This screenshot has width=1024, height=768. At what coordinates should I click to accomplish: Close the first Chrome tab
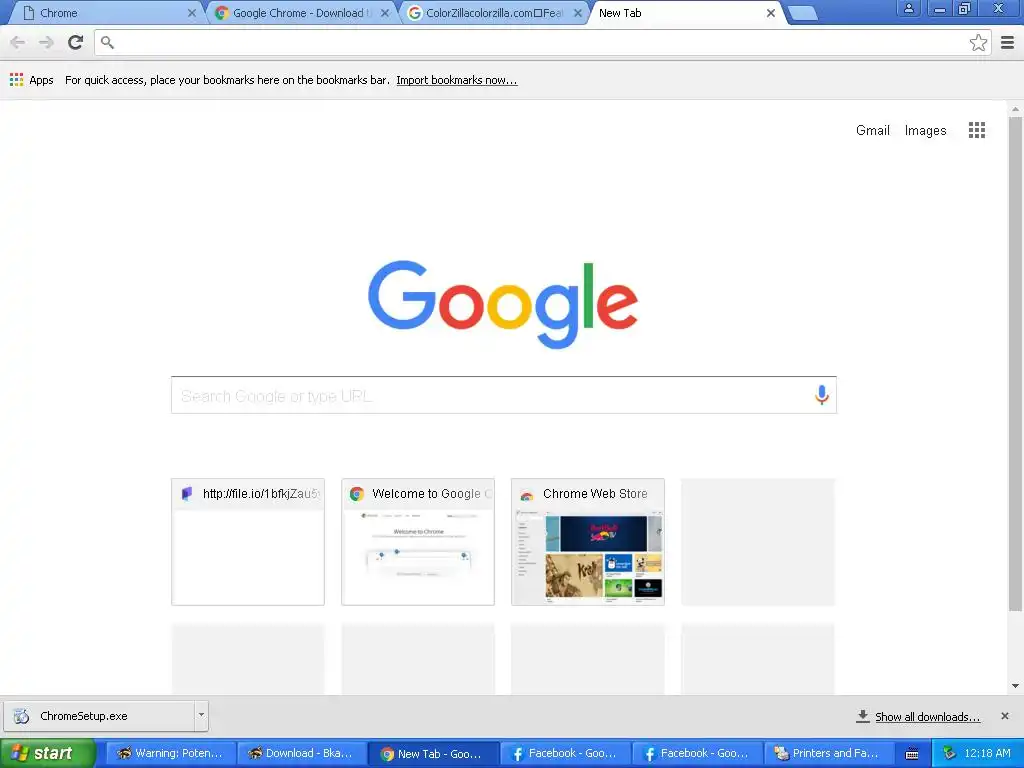point(192,13)
